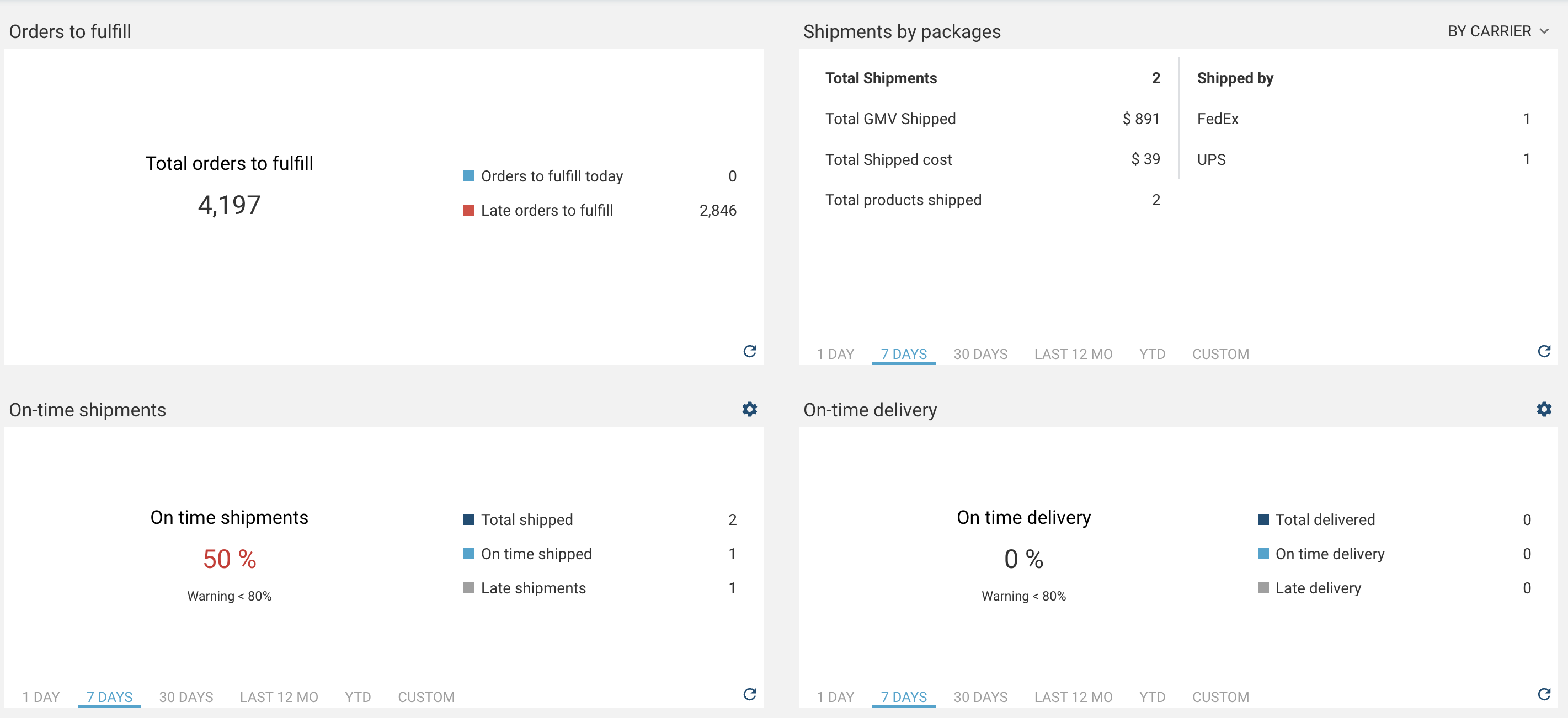Select CUSTOM range for On-time delivery
The width and height of the screenshot is (1568, 718).
pyautogui.click(x=1220, y=697)
